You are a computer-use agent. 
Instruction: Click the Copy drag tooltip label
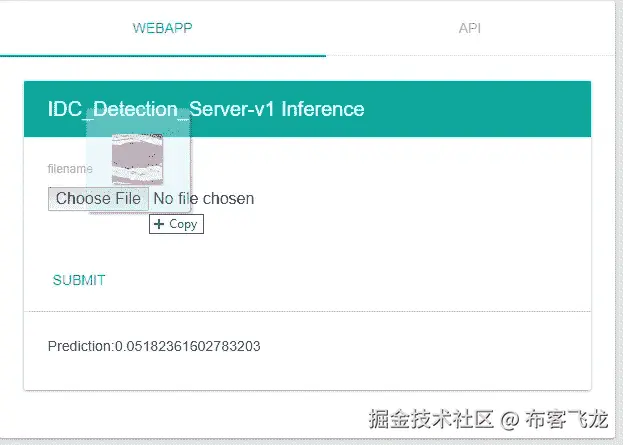coord(183,224)
